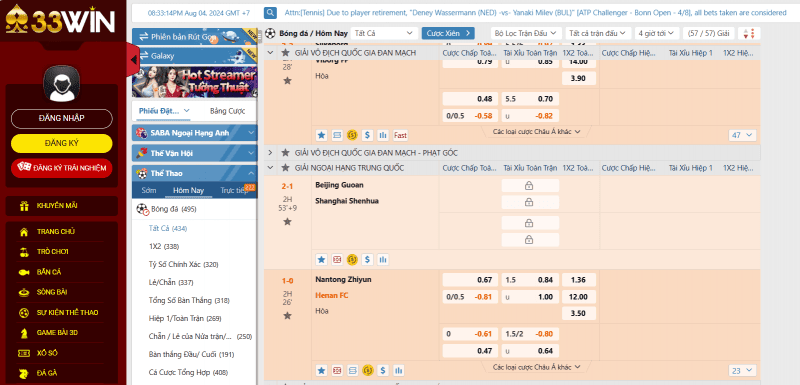800x385 pixels.
Task: Click dollar cash-out icon under Beijing Guoan match
Action: click(367, 260)
